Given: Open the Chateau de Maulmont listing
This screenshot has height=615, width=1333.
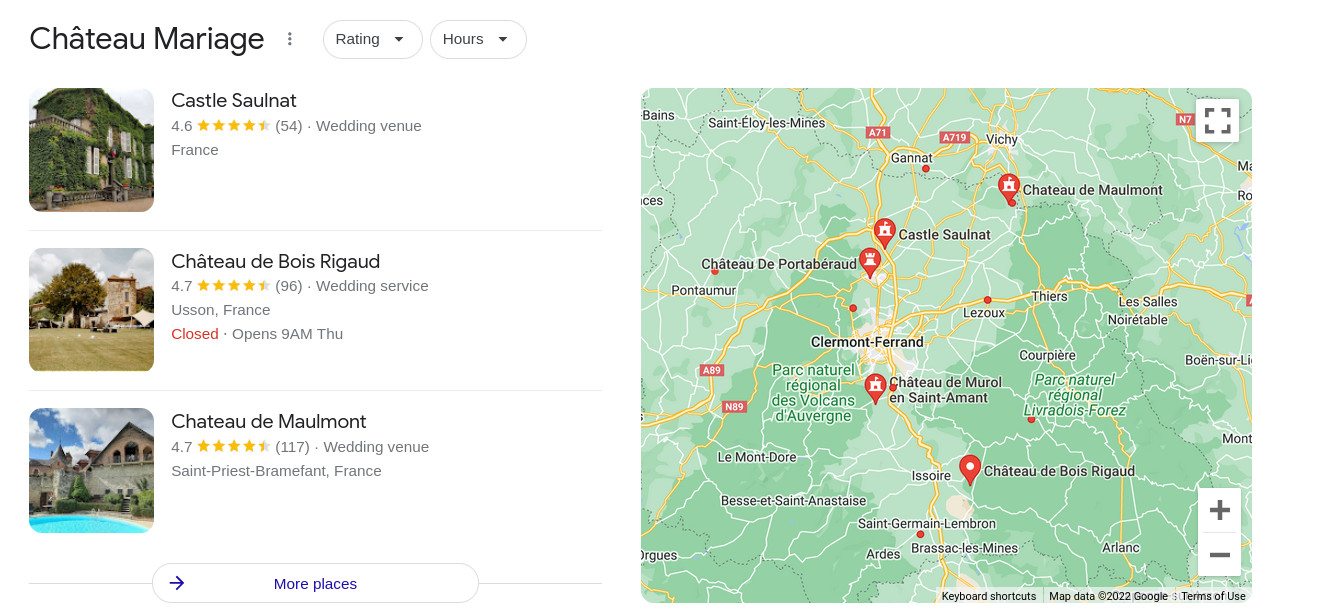Looking at the screenshot, I should pos(269,421).
